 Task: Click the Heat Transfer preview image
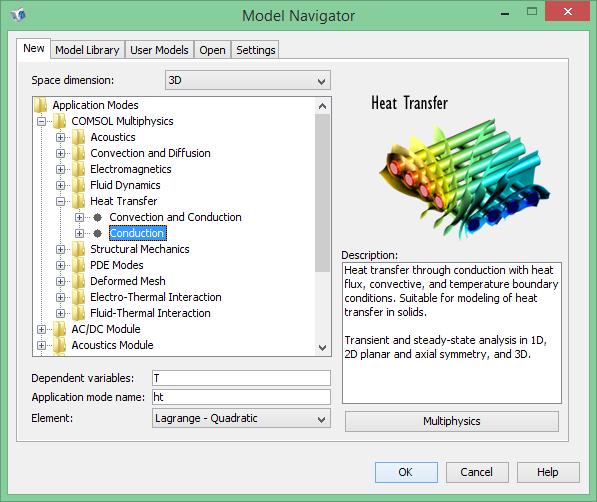click(x=465, y=178)
